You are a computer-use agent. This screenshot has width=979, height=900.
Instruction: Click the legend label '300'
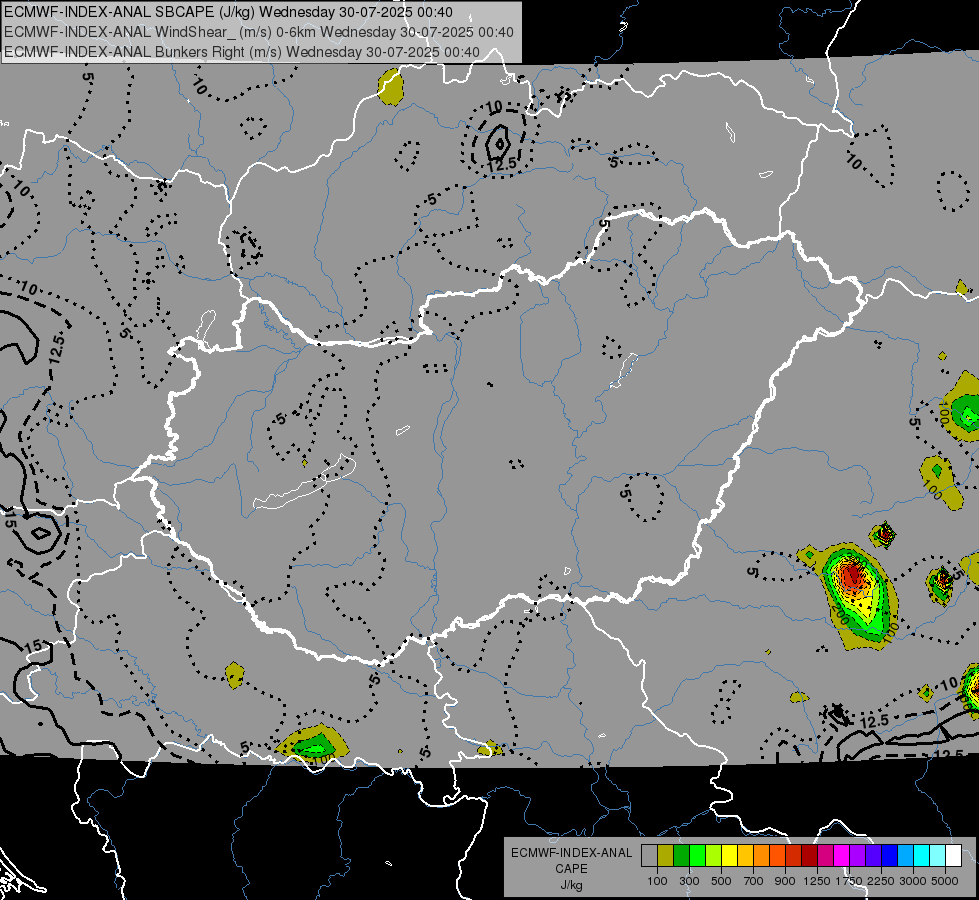pos(689,881)
